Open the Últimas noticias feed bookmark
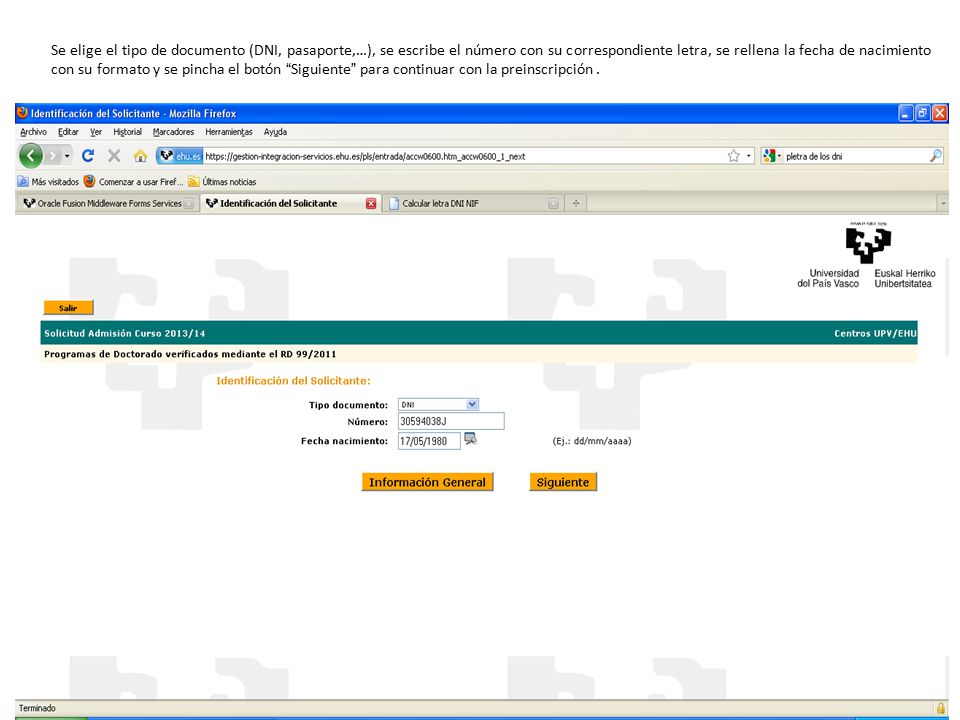 (222, 181)
